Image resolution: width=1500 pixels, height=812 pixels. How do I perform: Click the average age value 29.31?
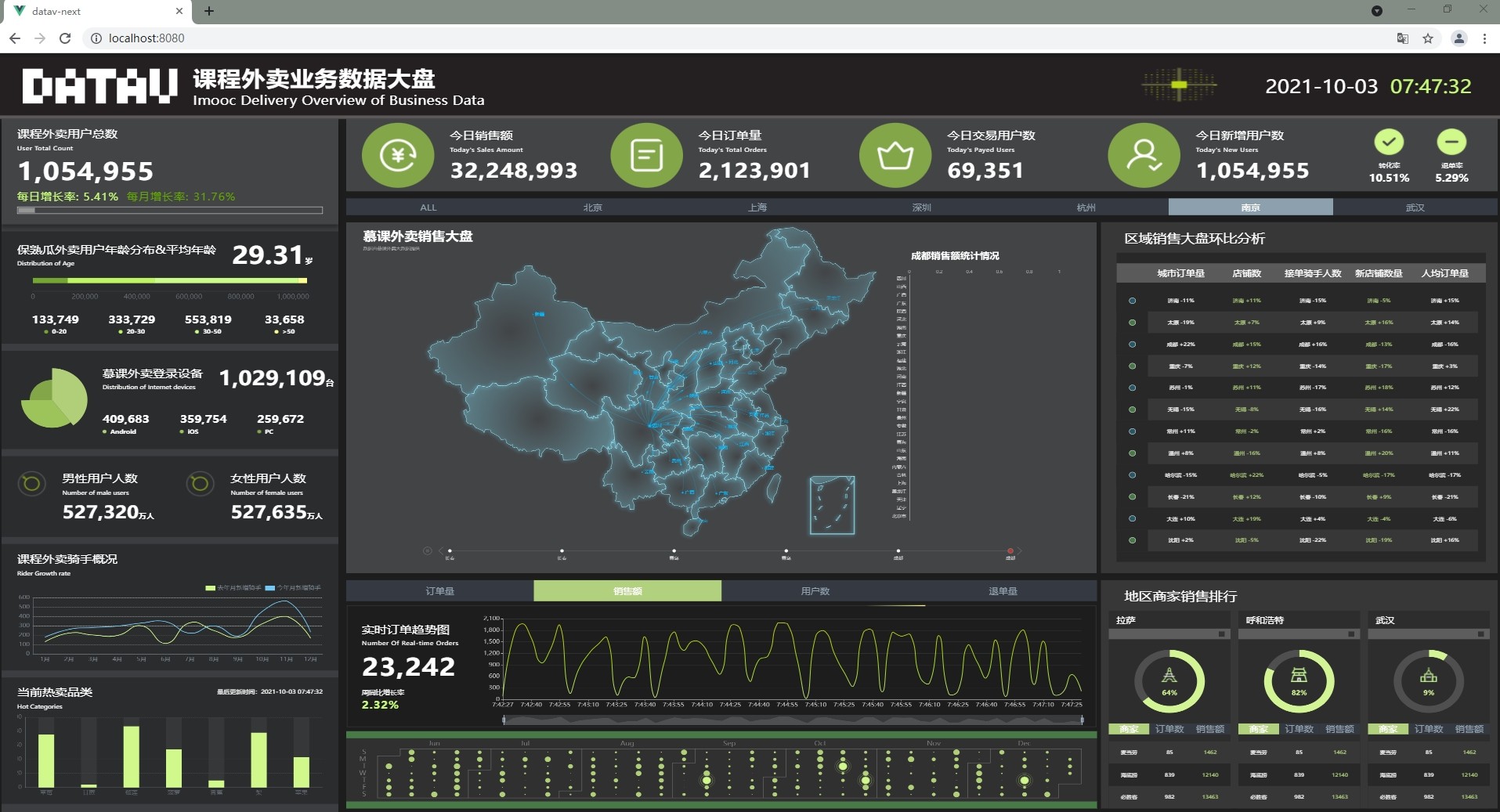click(x=267, y=254)
